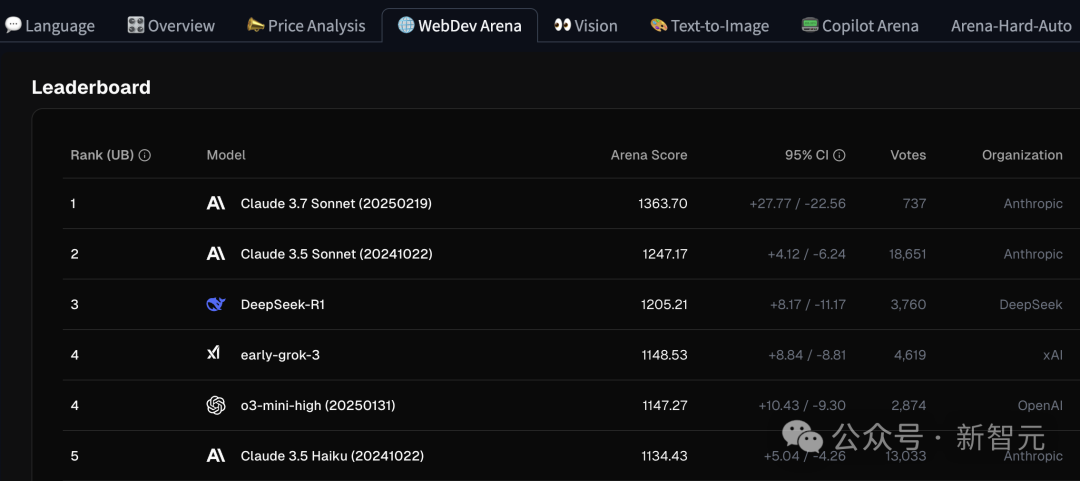This screenshot has height=481, width=1080.
Task: Click the info icon next to 95% CI
Action: tap(839, 156)
